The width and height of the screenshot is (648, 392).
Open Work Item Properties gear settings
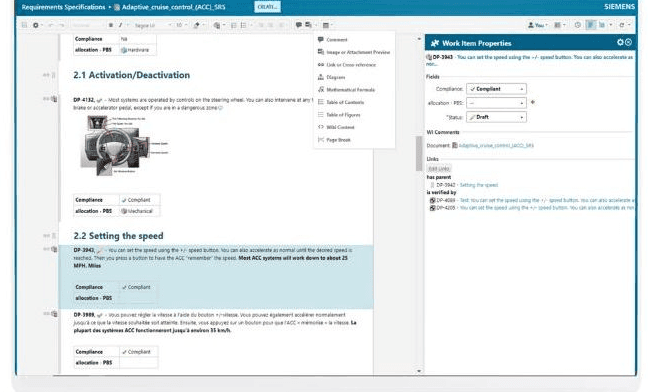[x=620, y=42]
